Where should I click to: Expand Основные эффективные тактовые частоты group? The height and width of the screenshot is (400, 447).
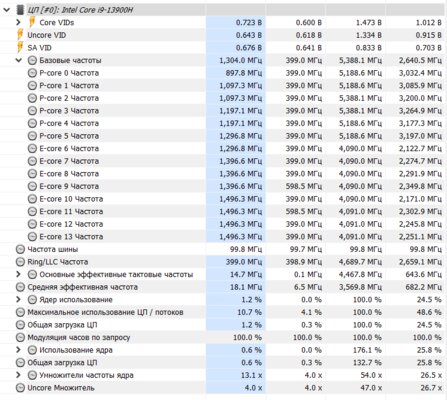(19, 274)
